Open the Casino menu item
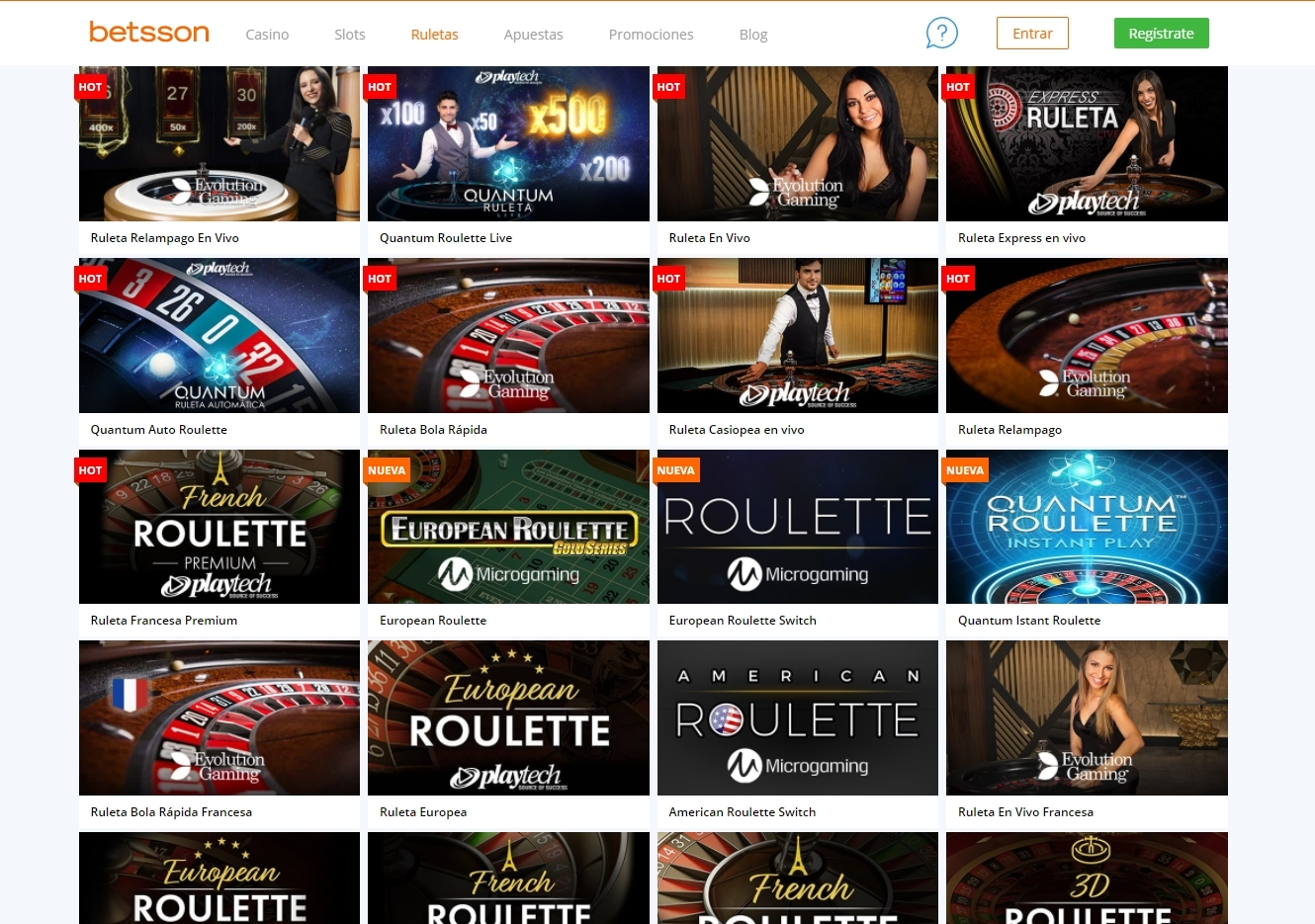 267,35
